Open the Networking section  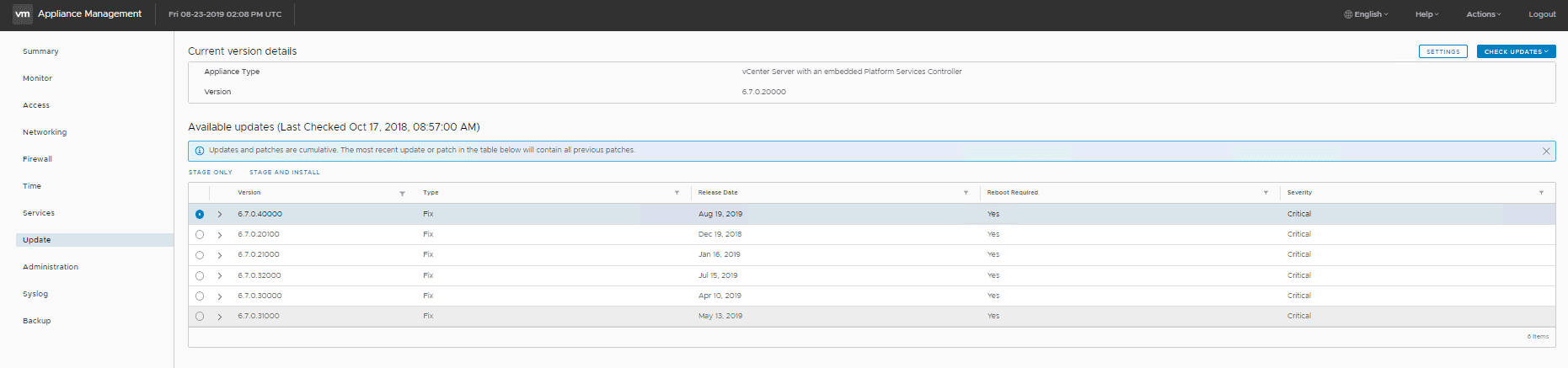coord(45,132)
